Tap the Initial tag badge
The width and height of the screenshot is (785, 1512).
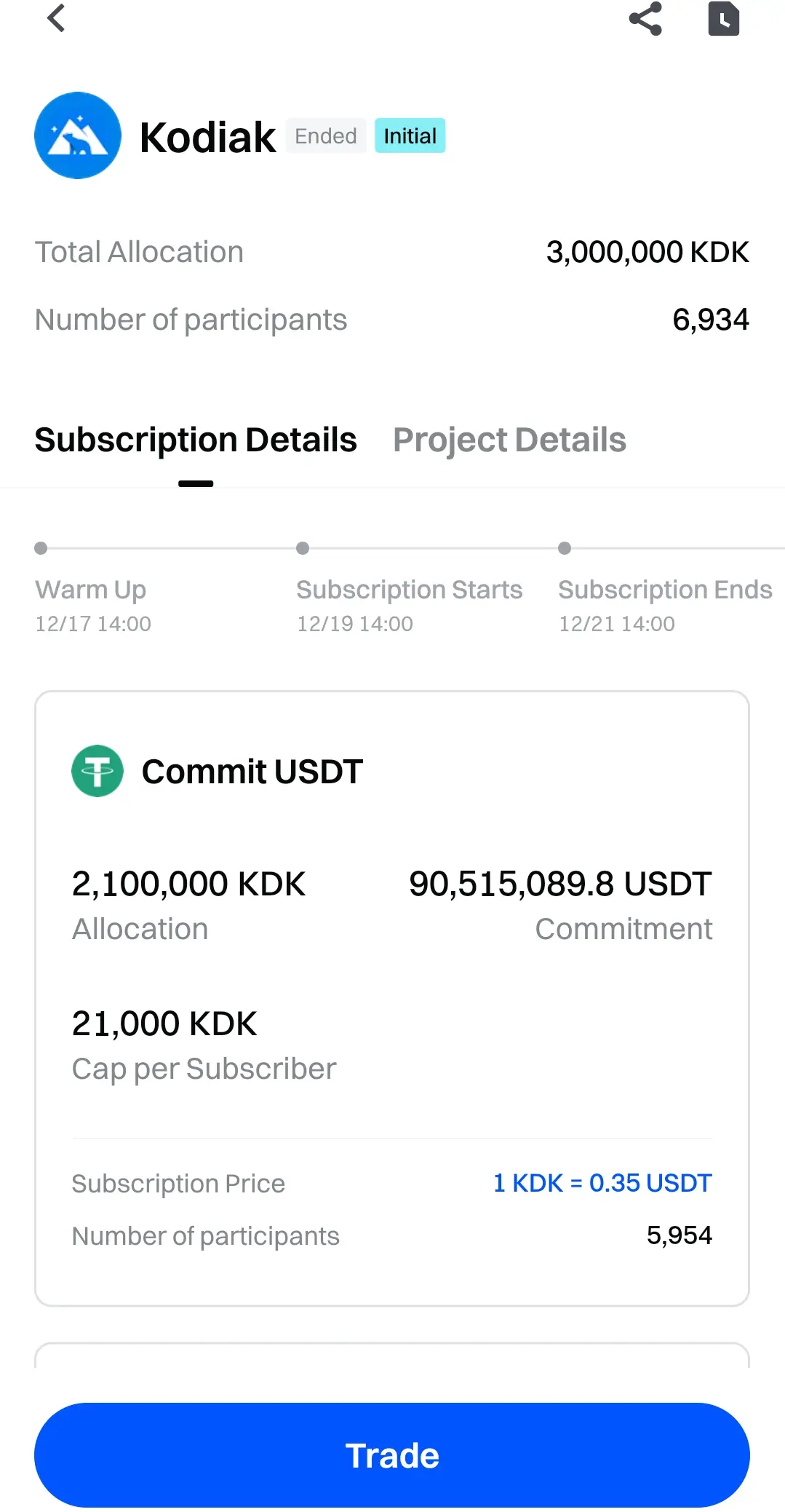(410, 136)
